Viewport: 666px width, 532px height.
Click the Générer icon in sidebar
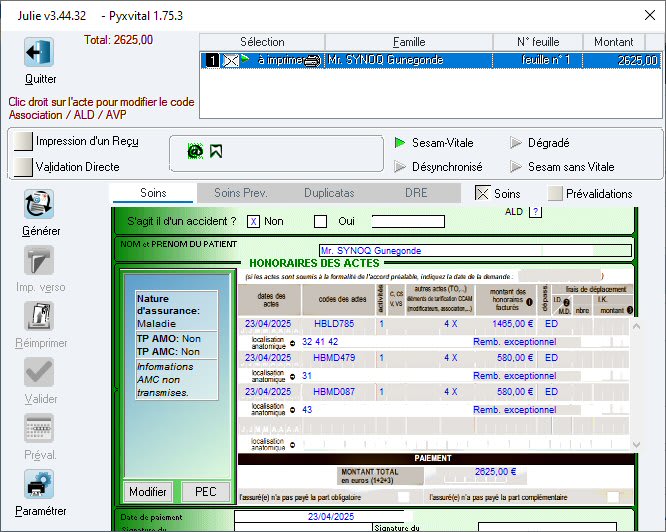[x=39, y=204]
